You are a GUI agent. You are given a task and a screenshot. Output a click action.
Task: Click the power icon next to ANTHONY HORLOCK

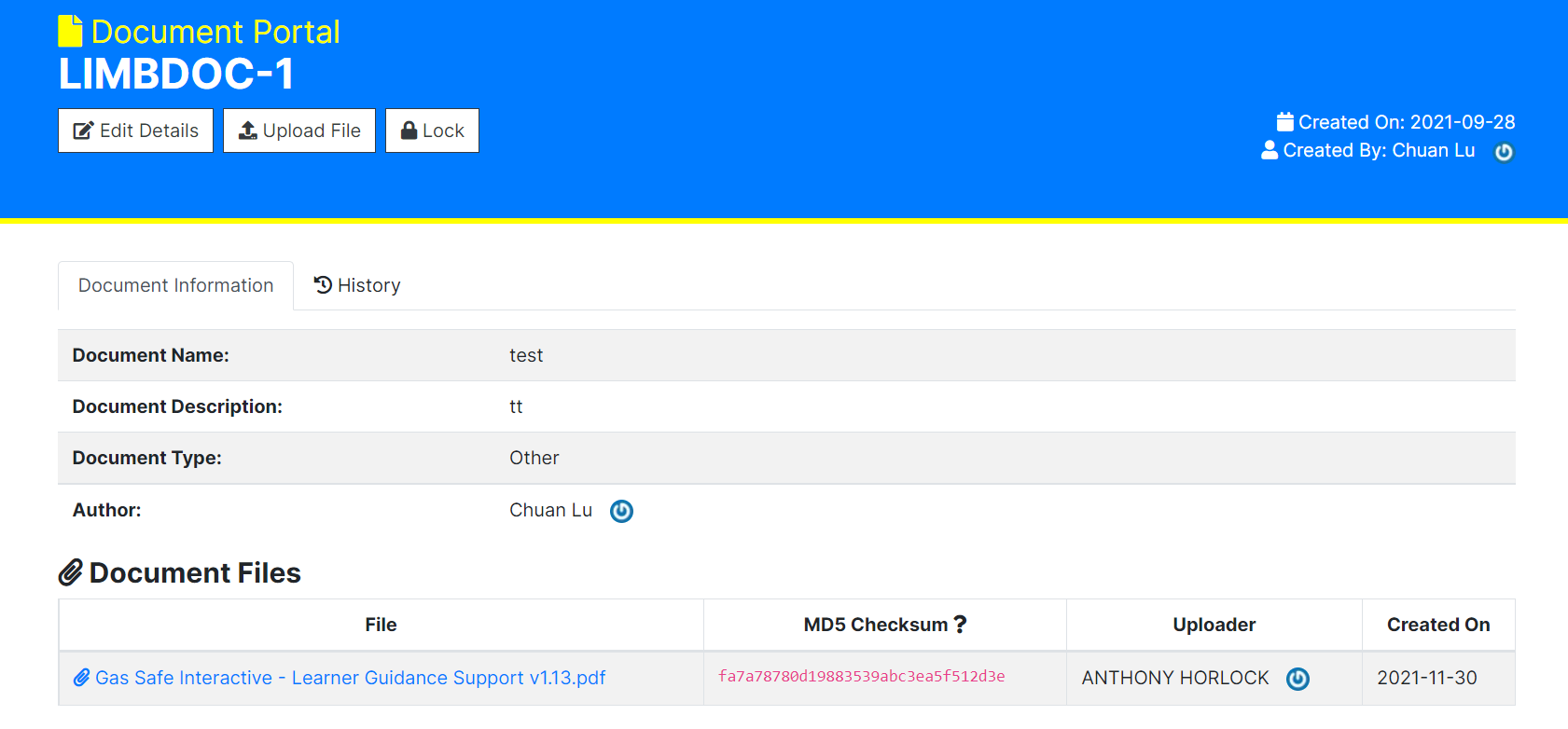point(1297,679)
